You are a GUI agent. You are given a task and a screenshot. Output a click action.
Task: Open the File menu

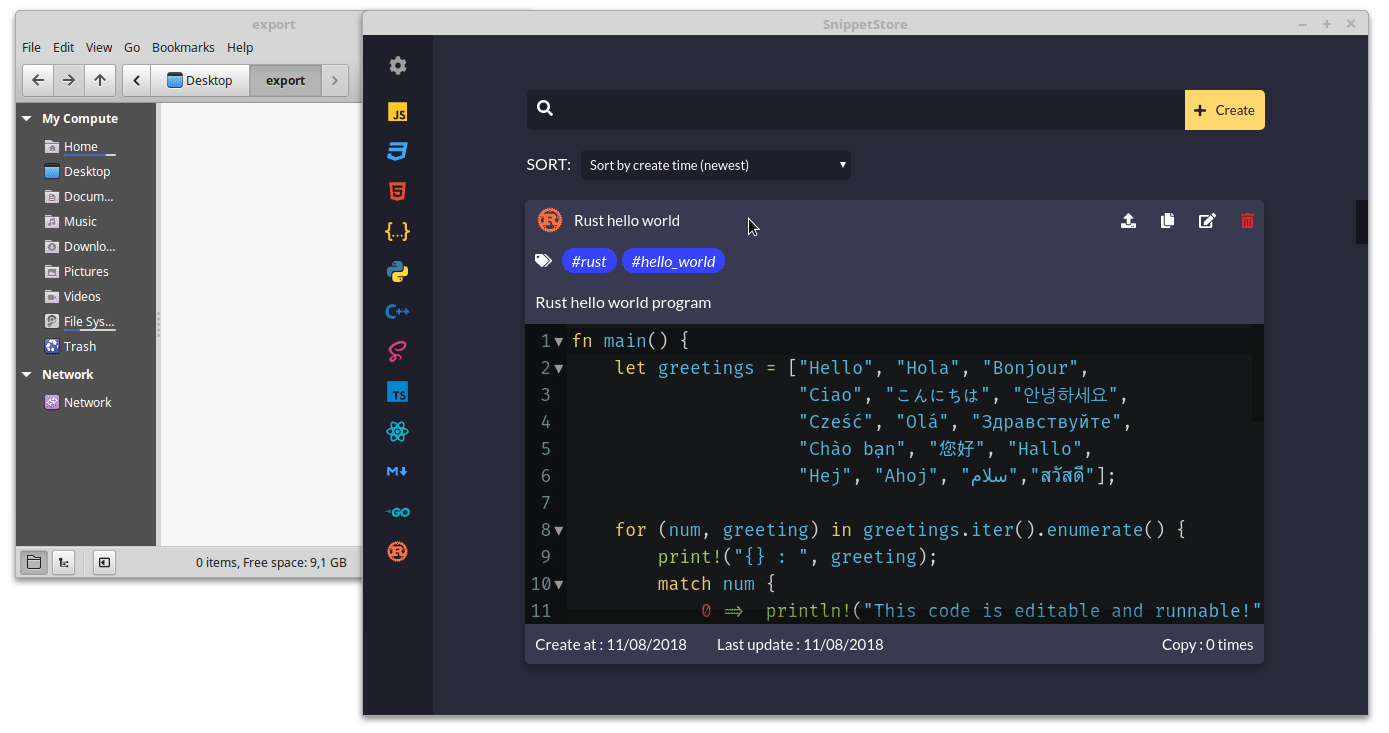click(31, 47)
